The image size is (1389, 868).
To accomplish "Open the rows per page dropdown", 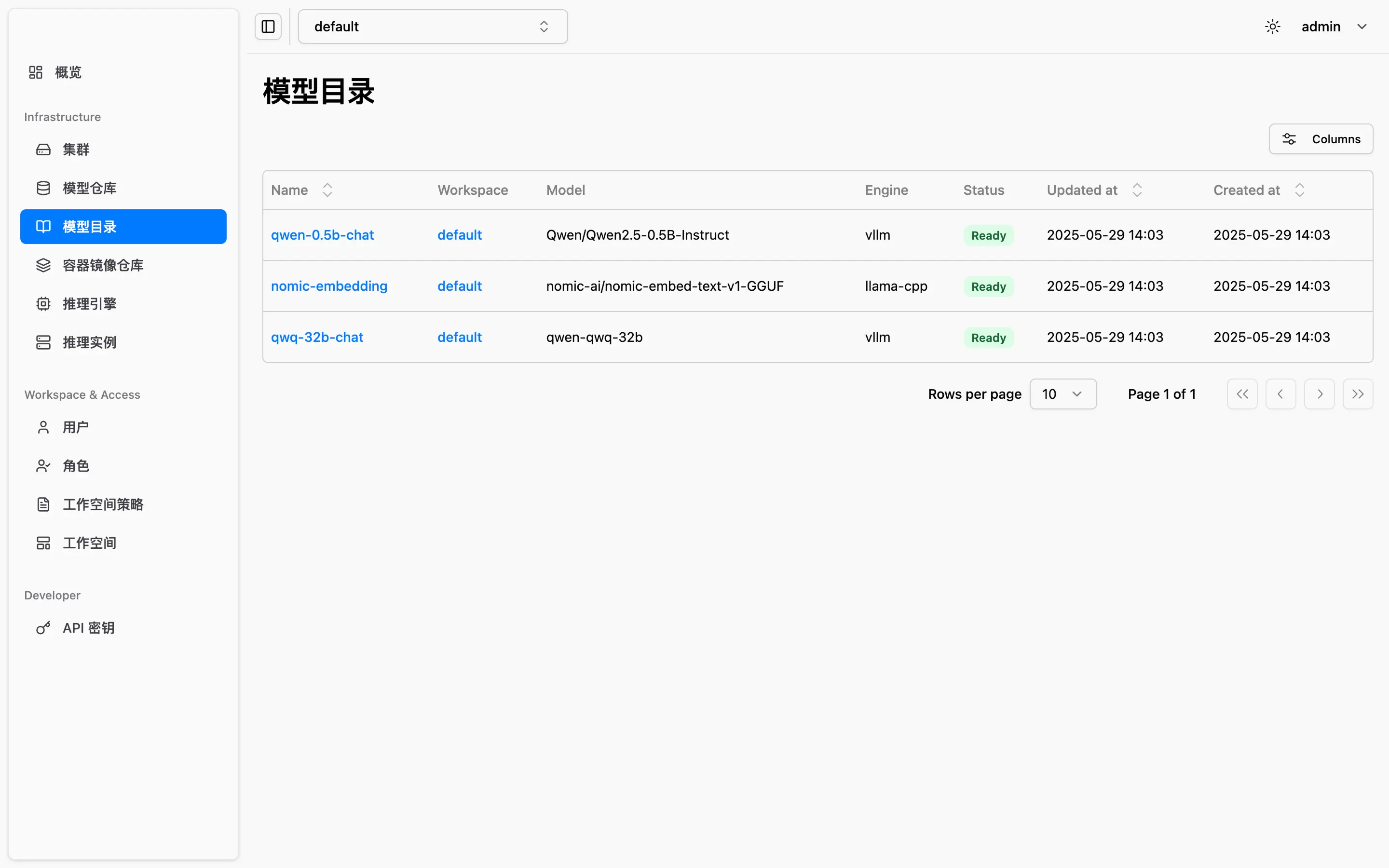I will pyautogui.click(x=1062, y=394).
